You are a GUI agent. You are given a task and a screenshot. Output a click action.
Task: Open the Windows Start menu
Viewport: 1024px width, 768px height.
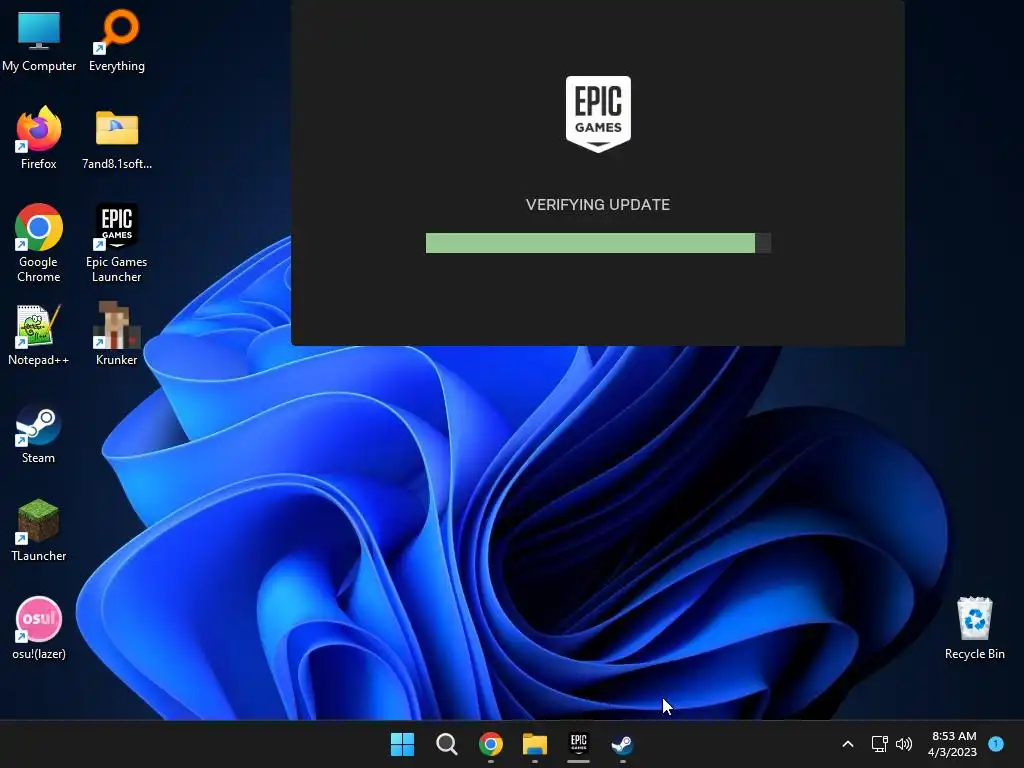point(402,744)
